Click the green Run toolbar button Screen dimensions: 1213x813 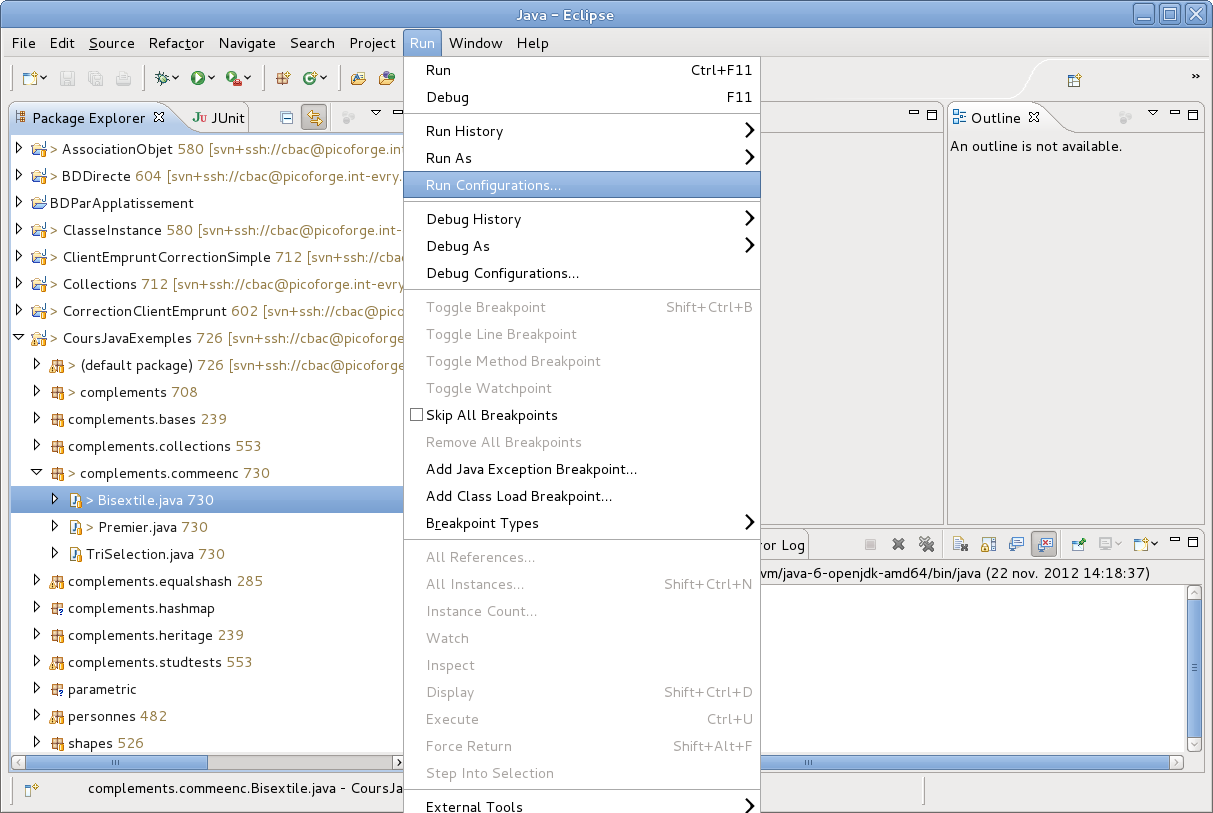(x=198, y=78)
